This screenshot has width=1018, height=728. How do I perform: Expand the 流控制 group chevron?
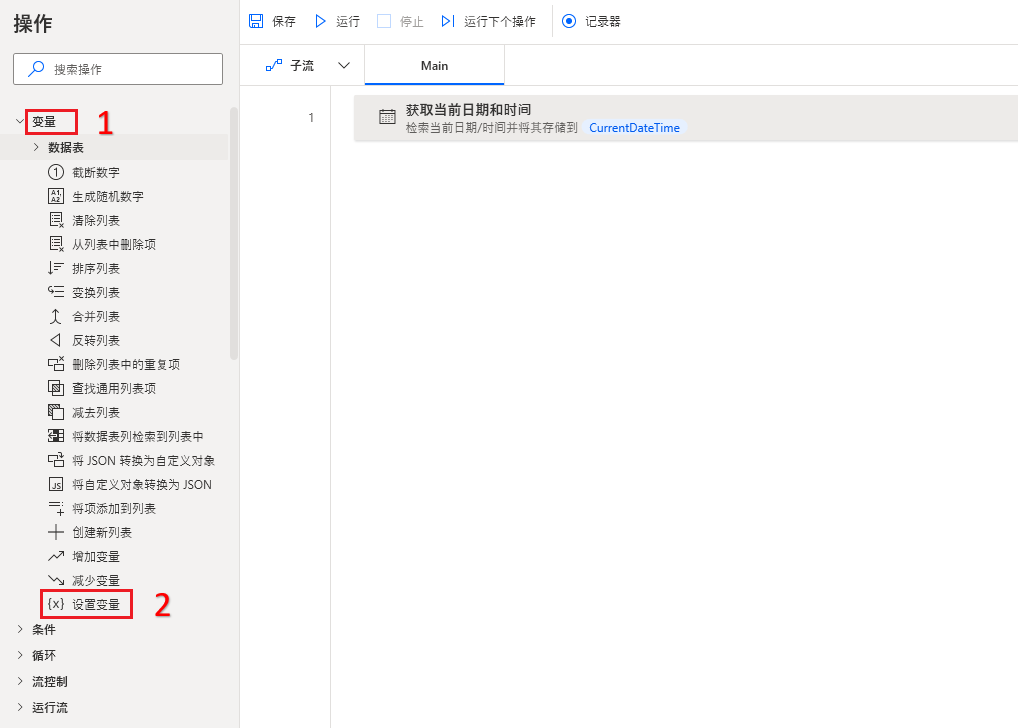[19, 681]
